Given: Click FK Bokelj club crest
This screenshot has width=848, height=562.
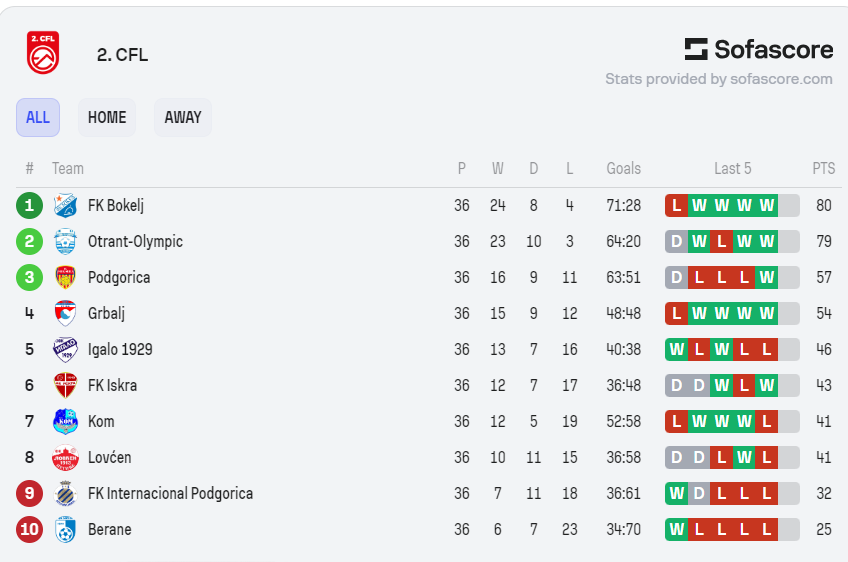Looking at the screenshot, I should (x=65, y=206).
